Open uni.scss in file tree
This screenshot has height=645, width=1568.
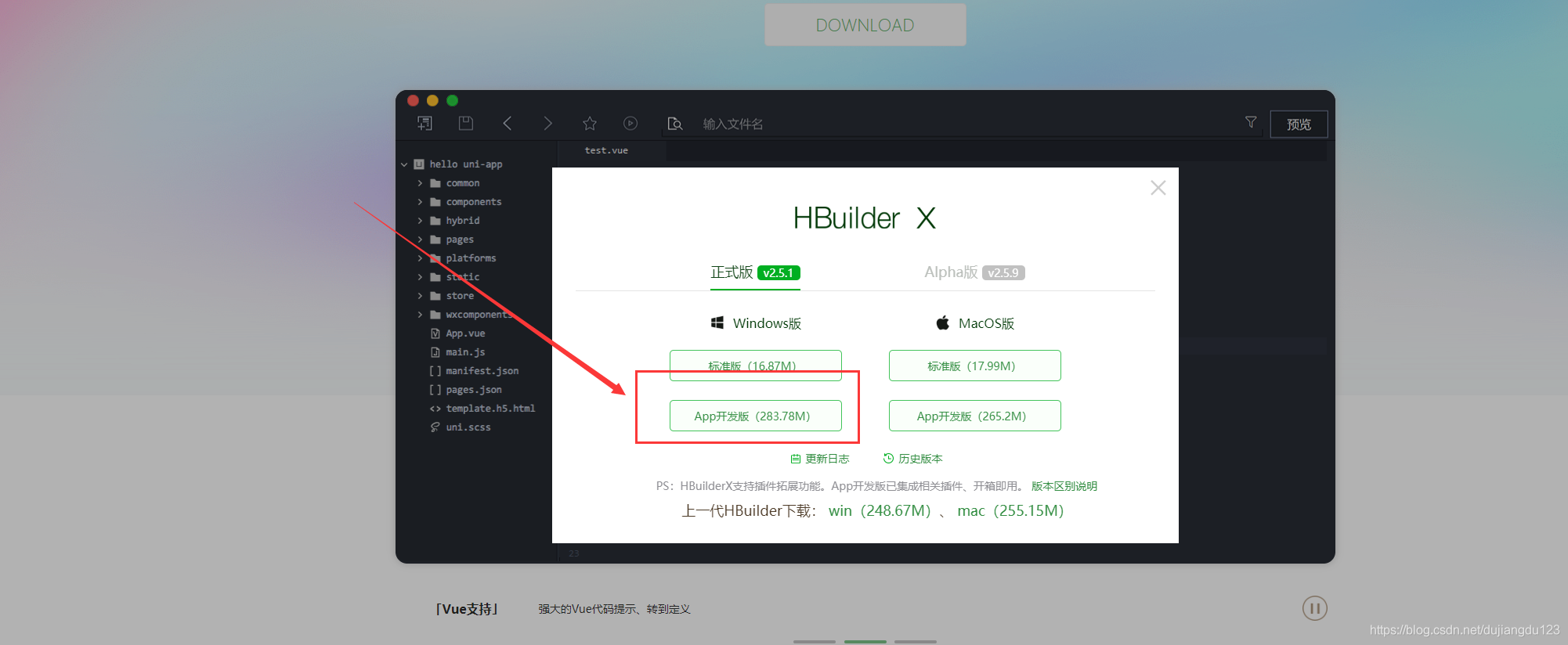(468, 427)
